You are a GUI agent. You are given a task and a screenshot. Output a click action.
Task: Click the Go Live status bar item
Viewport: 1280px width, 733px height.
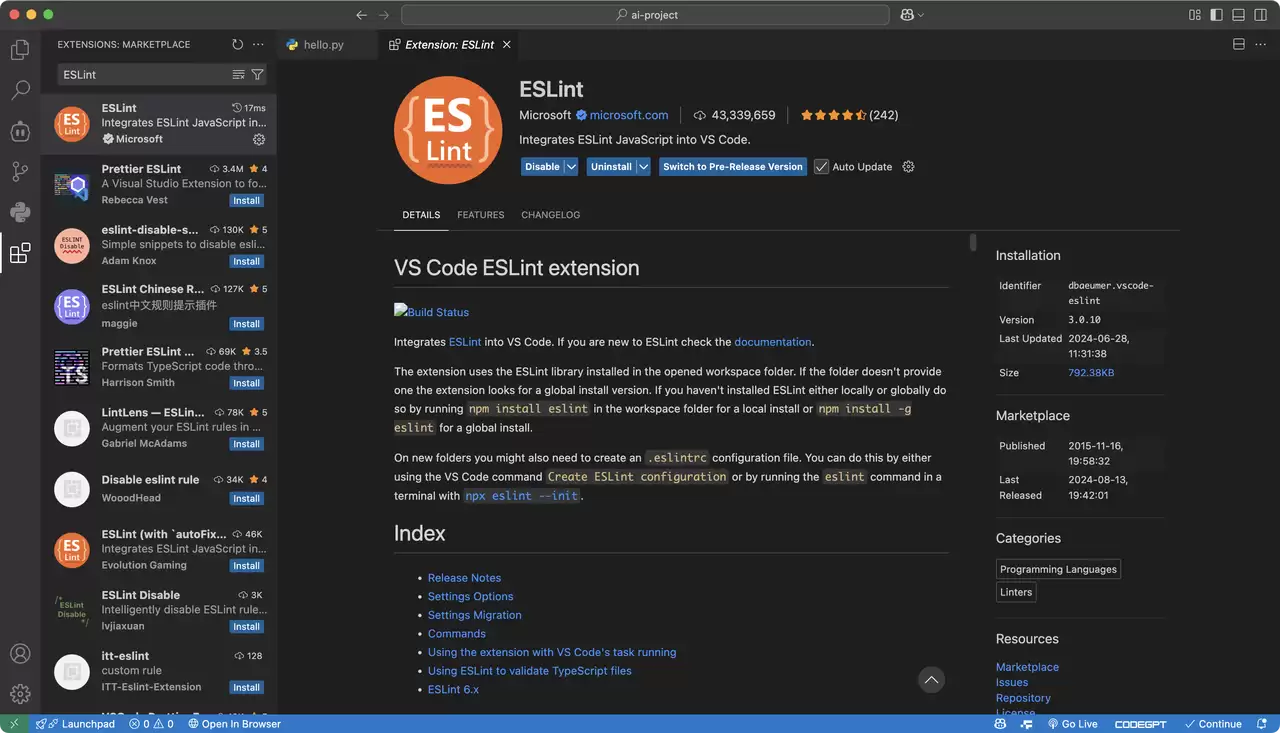[1072, 724]
